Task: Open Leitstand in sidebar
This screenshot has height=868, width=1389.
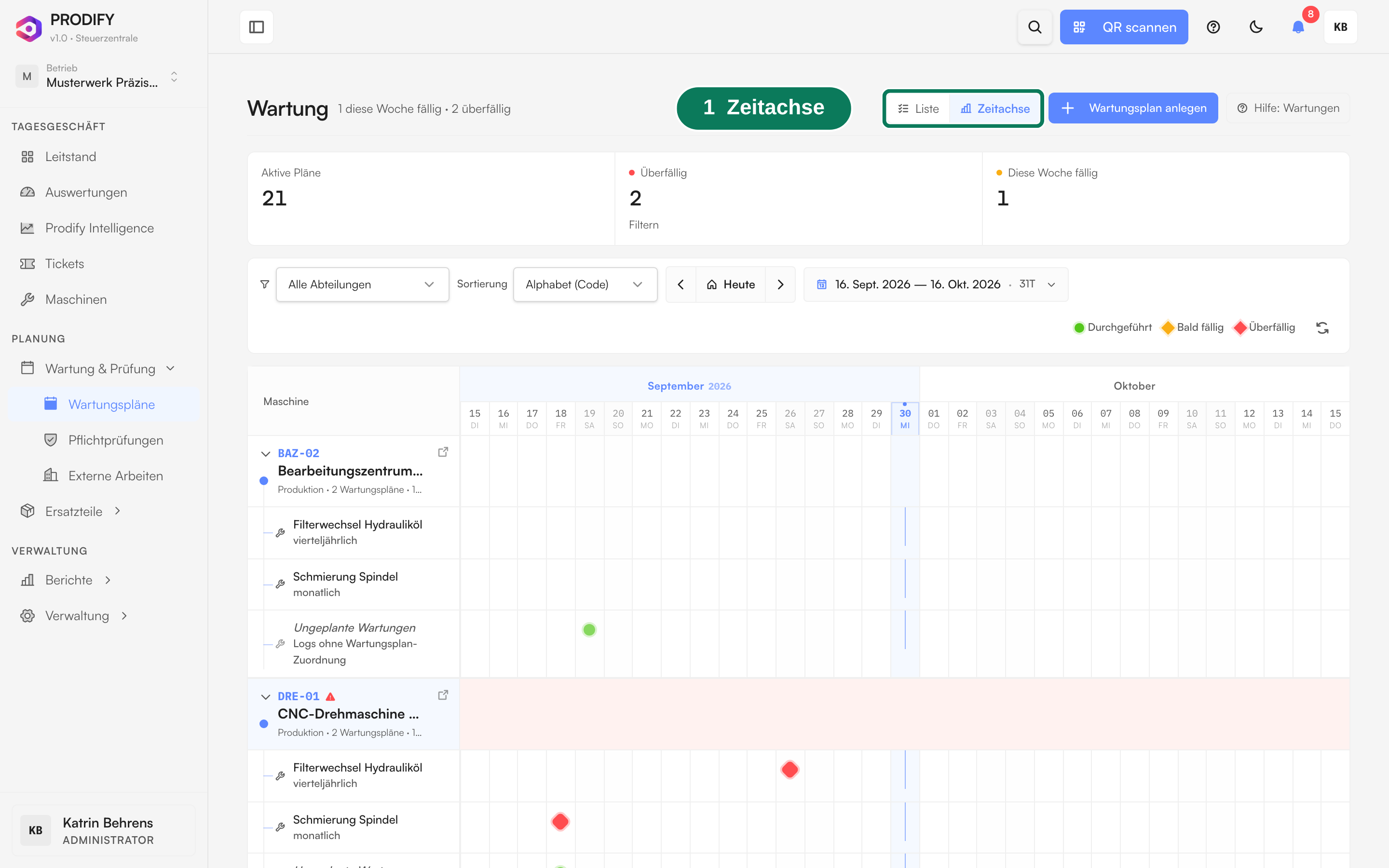Action: click(x=104, y=157)
